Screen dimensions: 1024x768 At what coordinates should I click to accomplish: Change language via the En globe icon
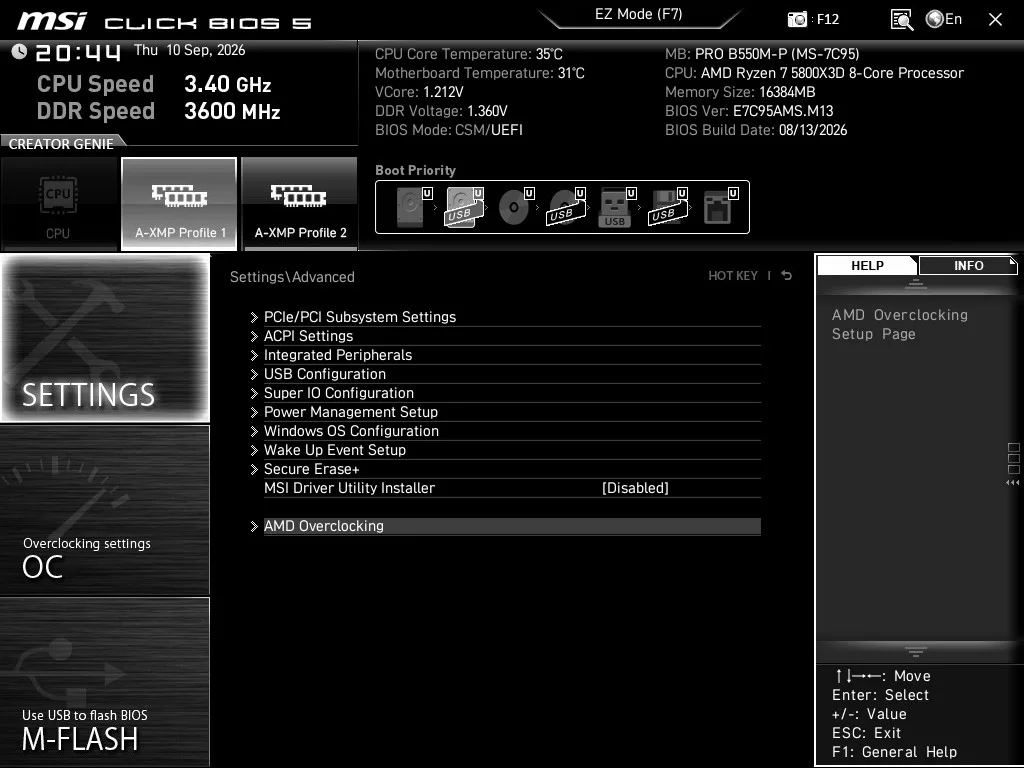(x=944, y=19)
